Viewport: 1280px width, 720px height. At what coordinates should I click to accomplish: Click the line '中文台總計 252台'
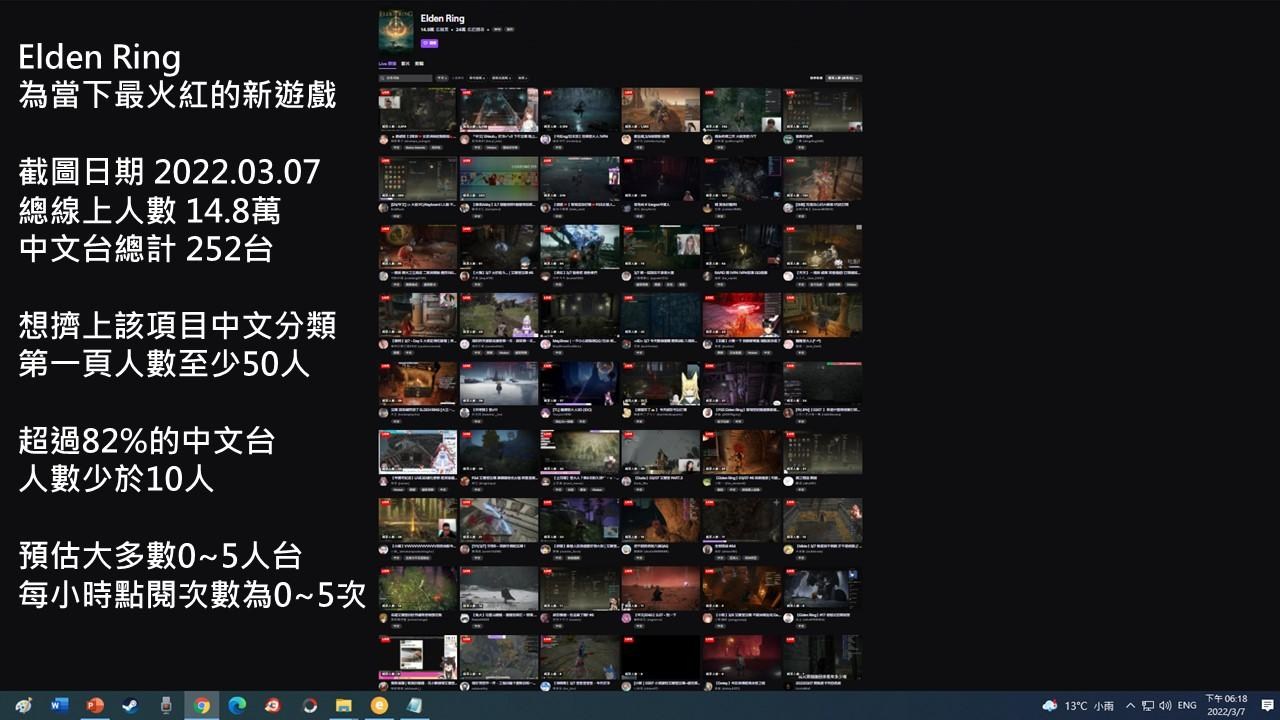click(146, 248)
